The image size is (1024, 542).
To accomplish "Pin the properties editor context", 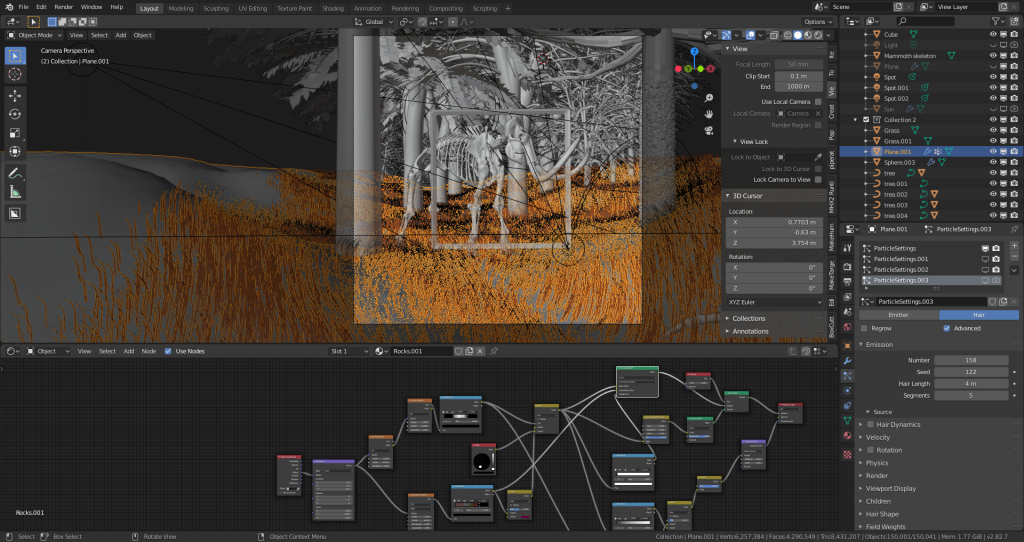I will click(x=1014, y=229).
